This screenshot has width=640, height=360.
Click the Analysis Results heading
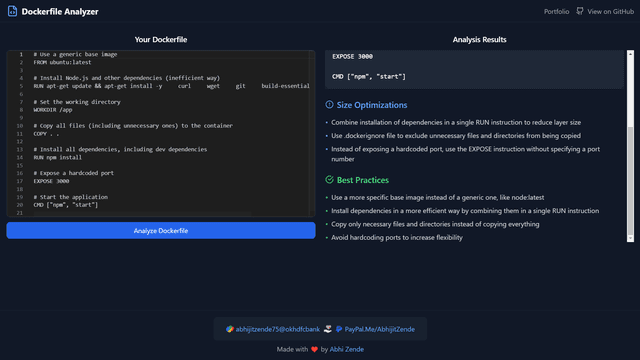pyautogui.click(x=479, y=40)
